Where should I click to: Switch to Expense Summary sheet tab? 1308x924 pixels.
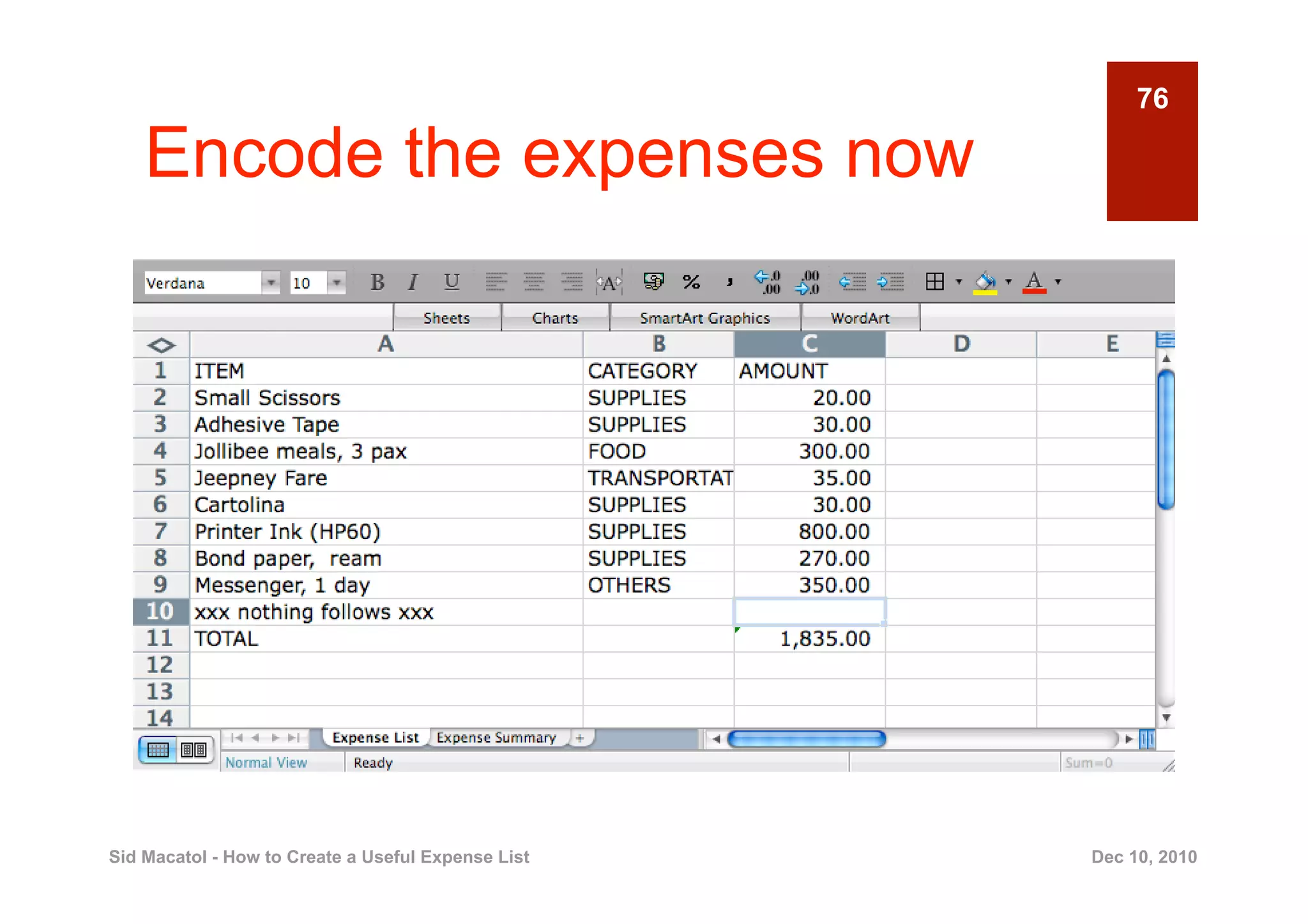(496, 738)
